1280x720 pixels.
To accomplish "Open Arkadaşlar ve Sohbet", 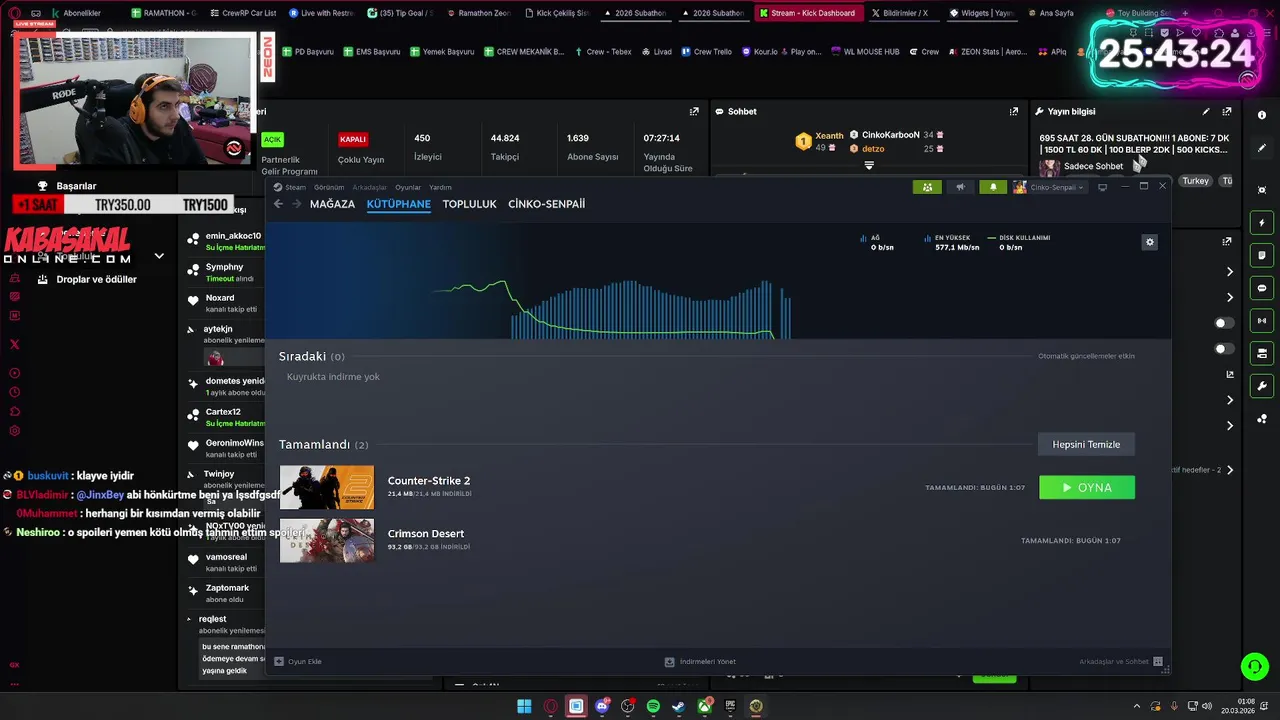I will click(x=1121, y=661).
